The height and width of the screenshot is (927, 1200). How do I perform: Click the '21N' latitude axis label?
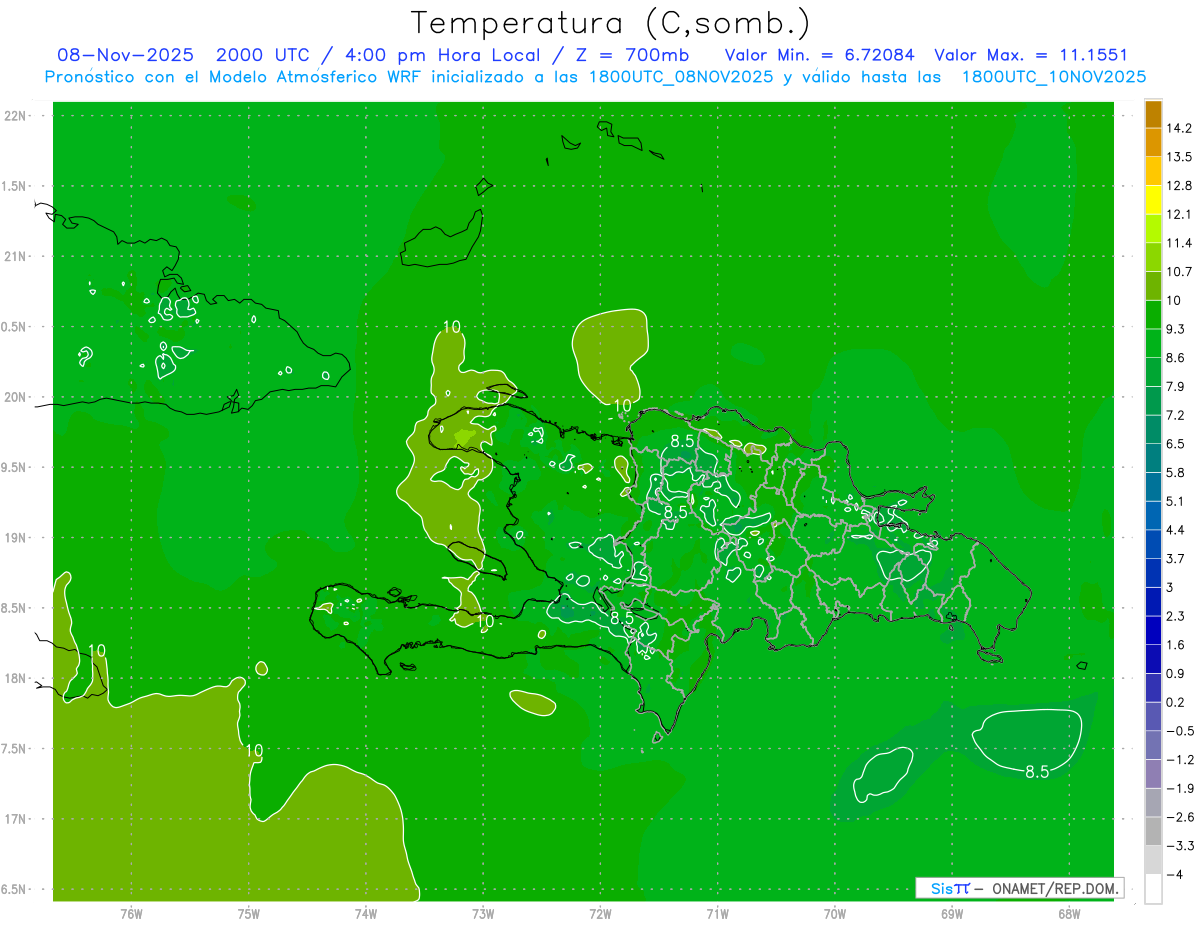[x=16, y=256]
